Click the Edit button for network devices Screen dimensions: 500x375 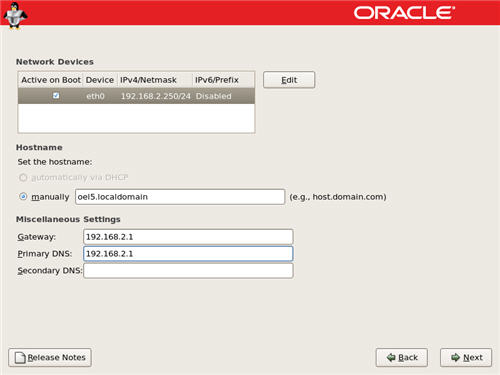[289, 80]
